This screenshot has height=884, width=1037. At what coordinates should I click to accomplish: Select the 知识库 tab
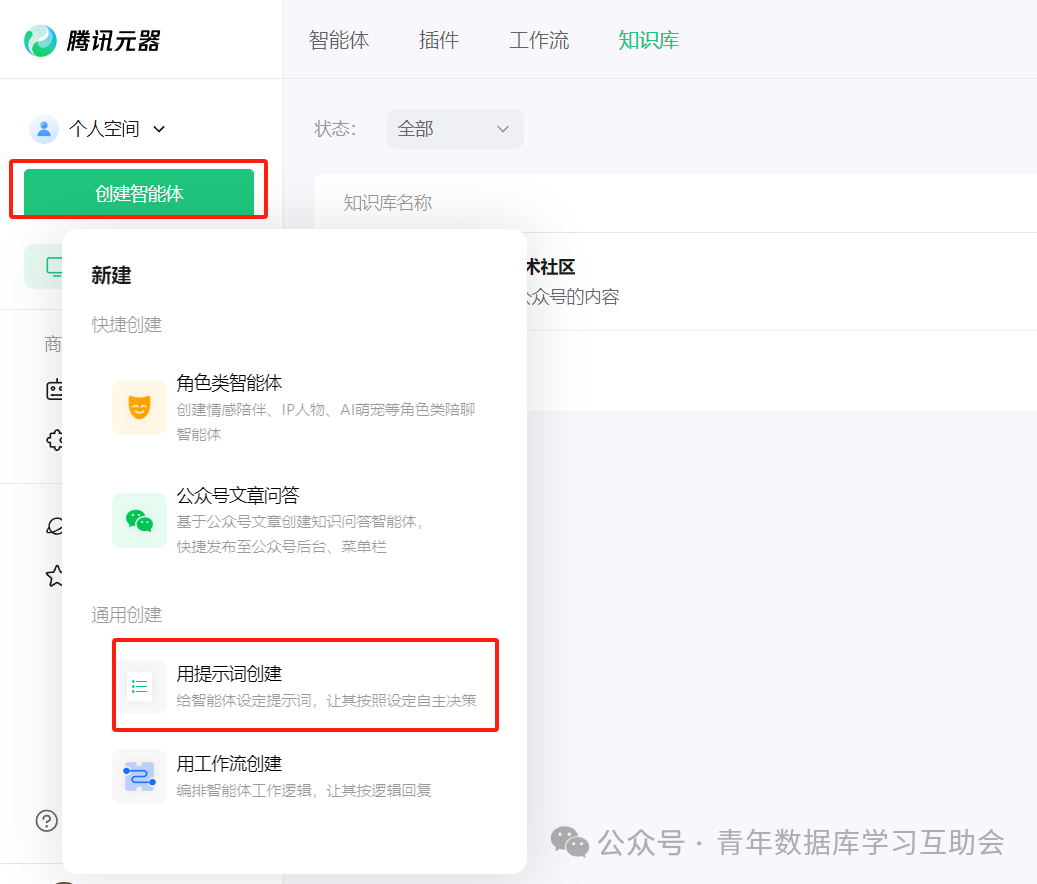tap(649, 40)
